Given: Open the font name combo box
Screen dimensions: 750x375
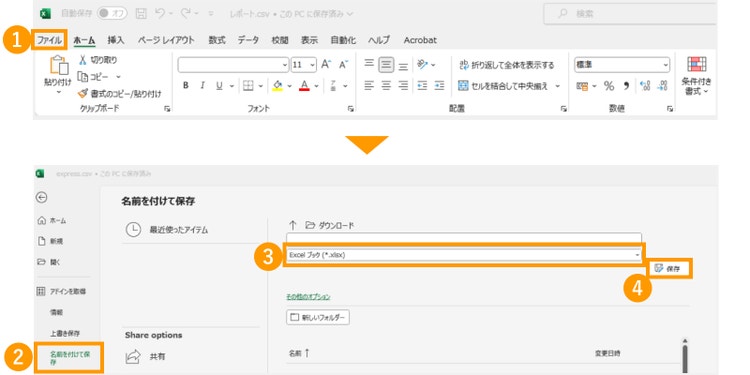Looking at the screenshot, I should point(233,65).
